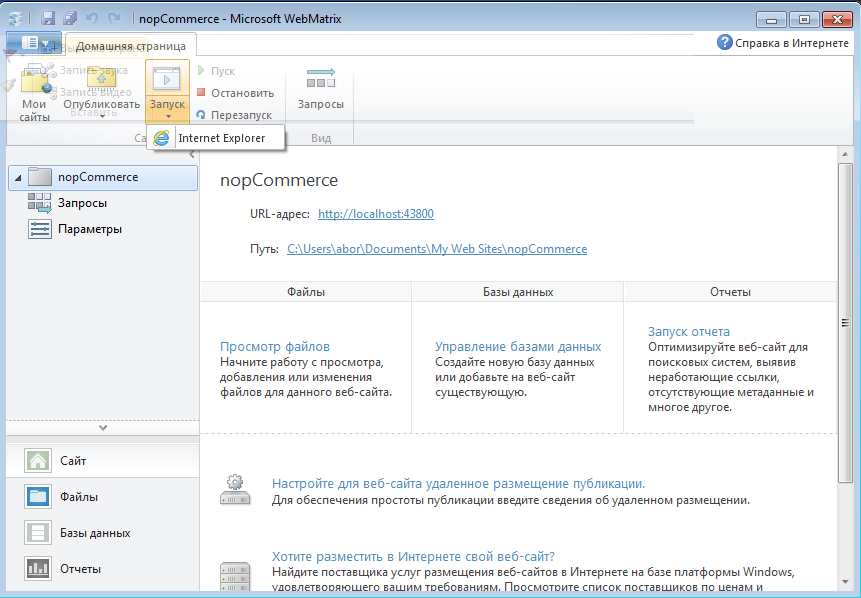
Task: Click the scrollbar up arrow
Action: pos(845,155)
